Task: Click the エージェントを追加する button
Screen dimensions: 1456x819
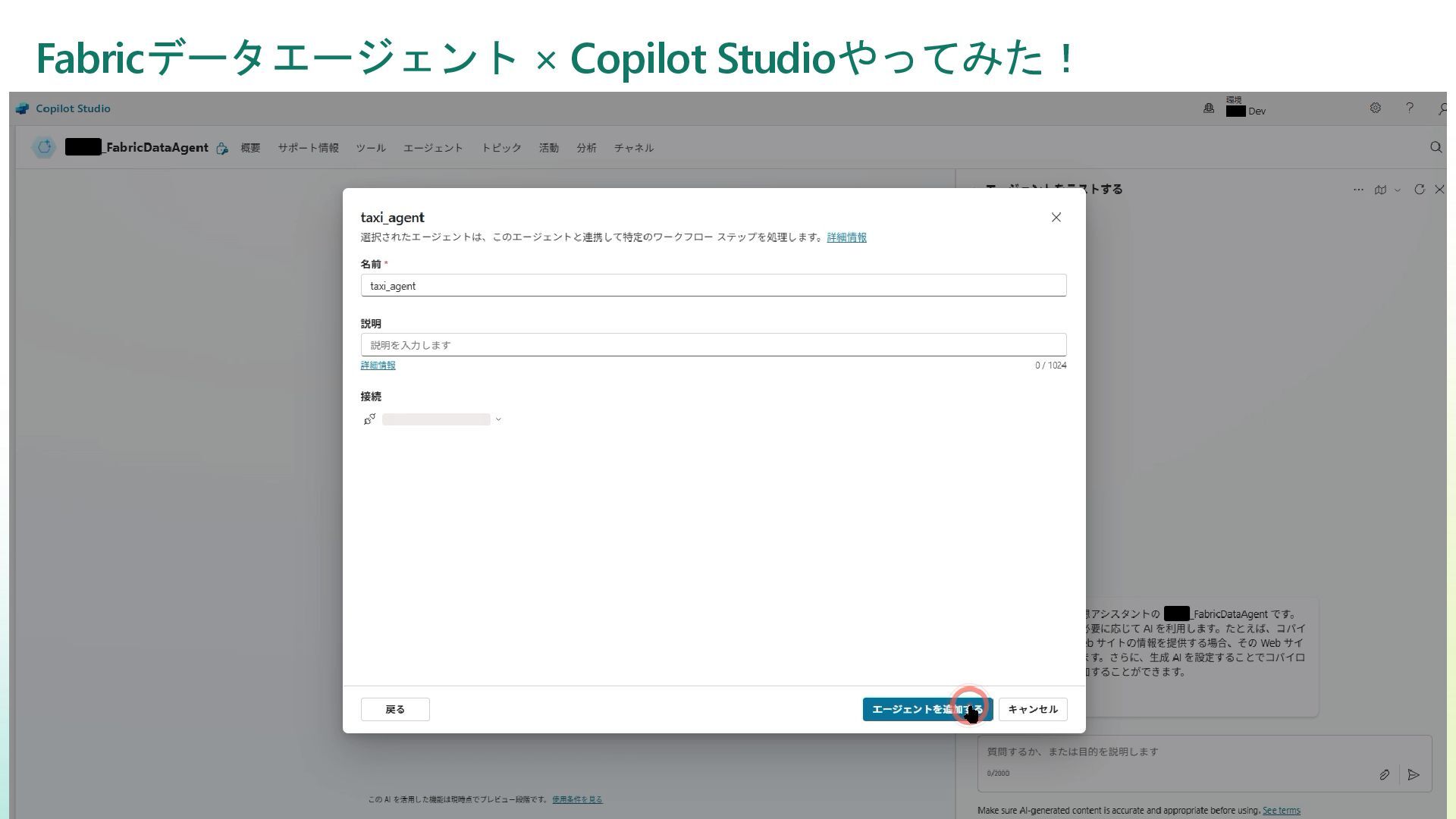Action: point(927,710)
